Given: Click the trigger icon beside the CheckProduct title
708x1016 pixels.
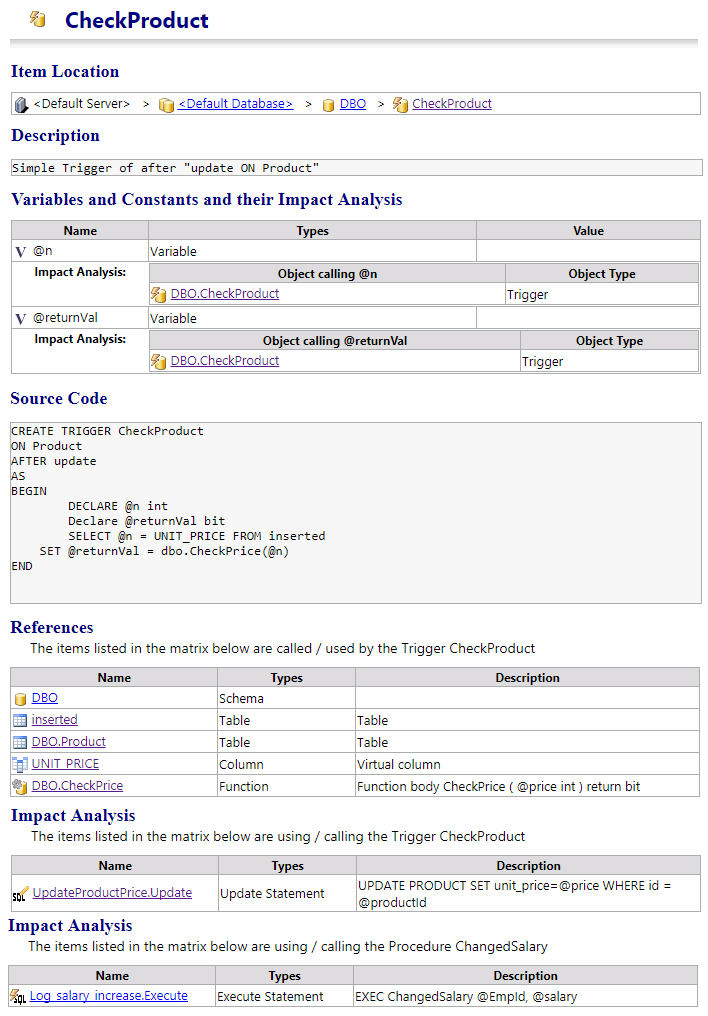Looking at the screenshot, I should pyautogui.click(x=38, y=20).
